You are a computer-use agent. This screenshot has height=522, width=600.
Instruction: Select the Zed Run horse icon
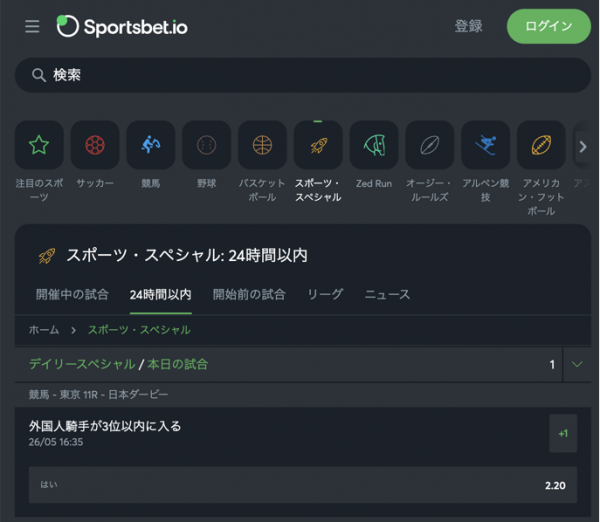click(374, 145)
